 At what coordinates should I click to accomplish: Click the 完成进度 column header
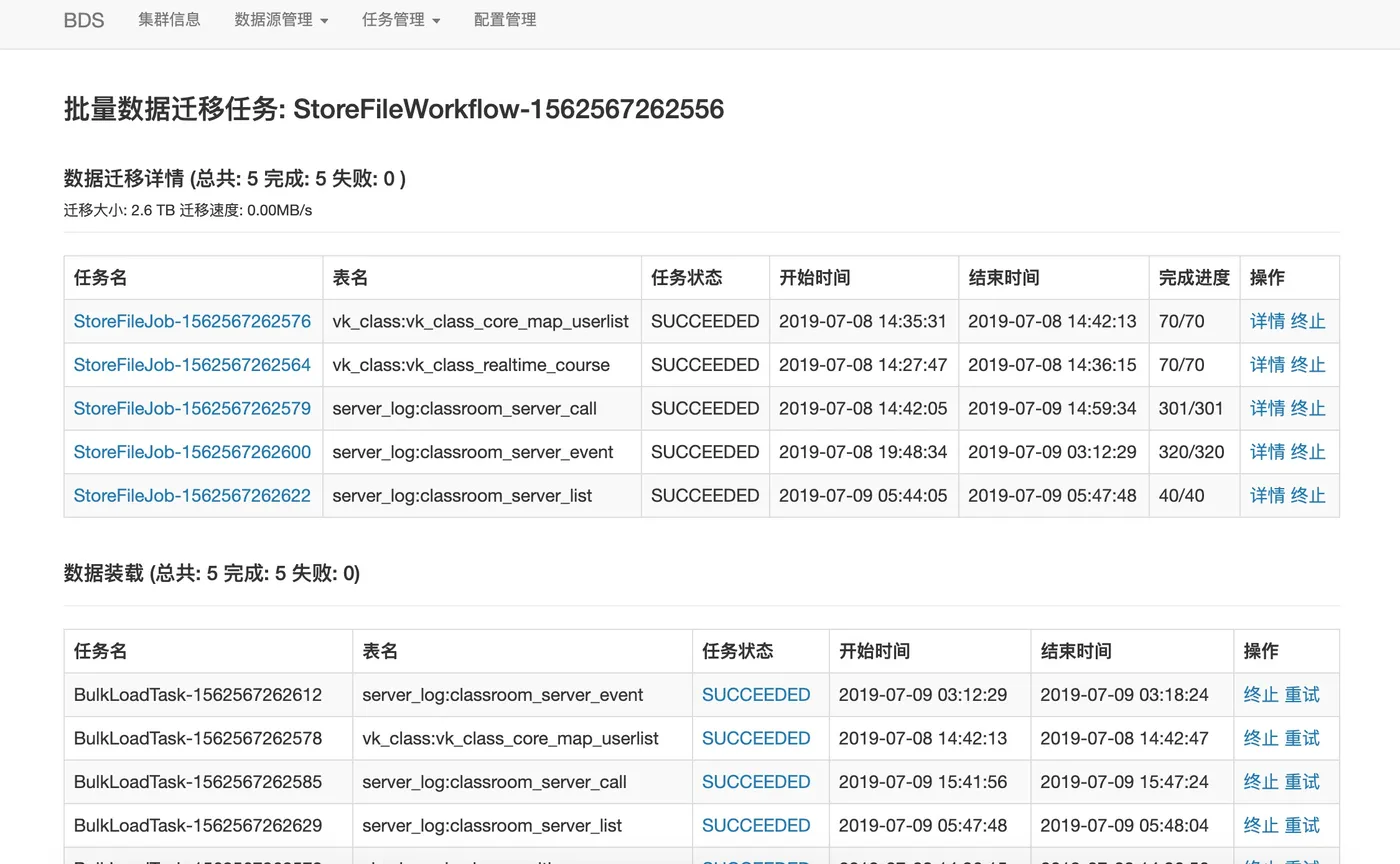[x=1194, y=278]
